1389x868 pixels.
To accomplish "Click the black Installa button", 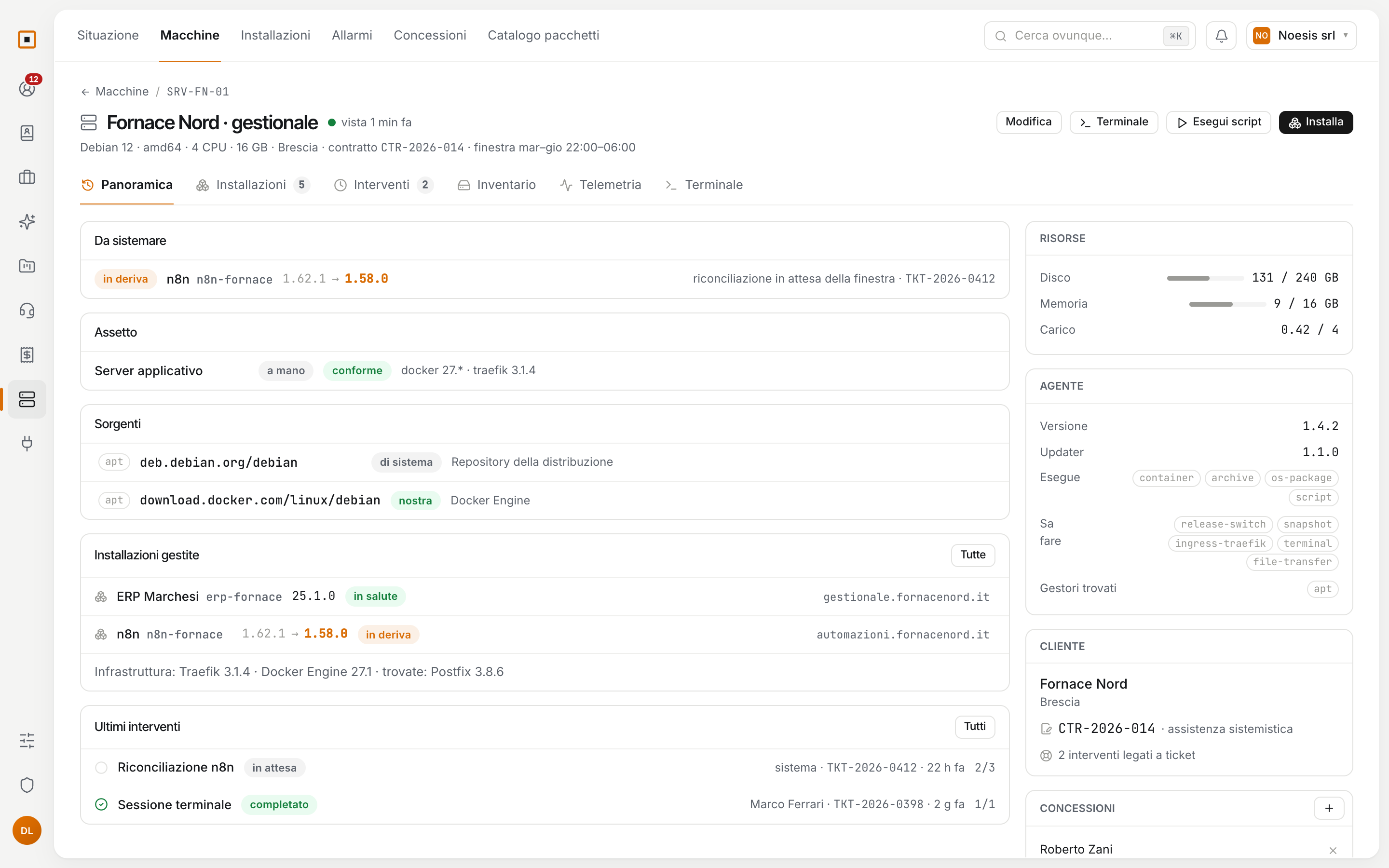I will pyautogui.click(x=1316, y=122).
